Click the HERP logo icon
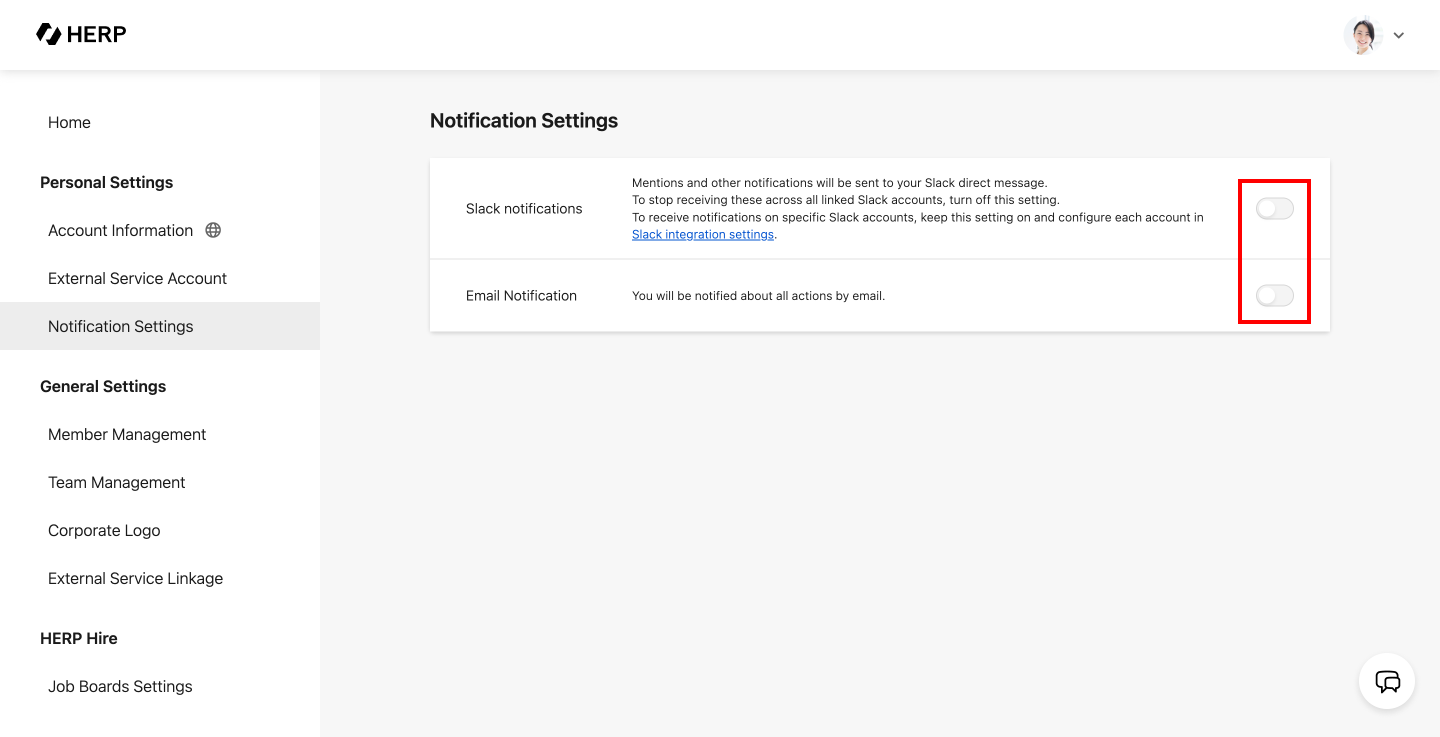The height and width of the screenshot is (737, 1440). [48, 35]
